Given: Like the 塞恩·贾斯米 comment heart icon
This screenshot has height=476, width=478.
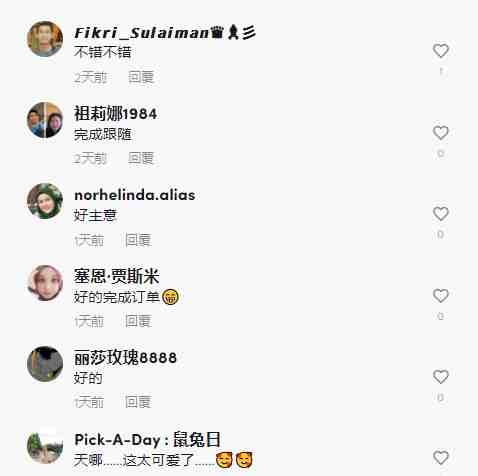Looking at the screenshot, I should (x=441, y=296).
